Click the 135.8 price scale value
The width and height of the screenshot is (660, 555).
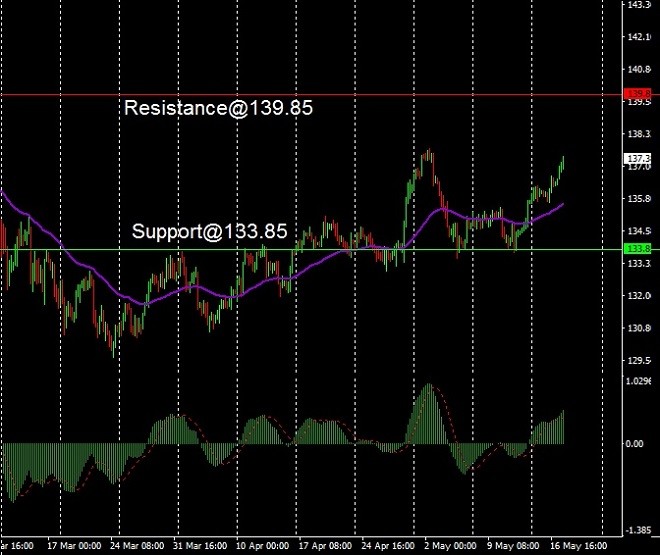[639, 199]
